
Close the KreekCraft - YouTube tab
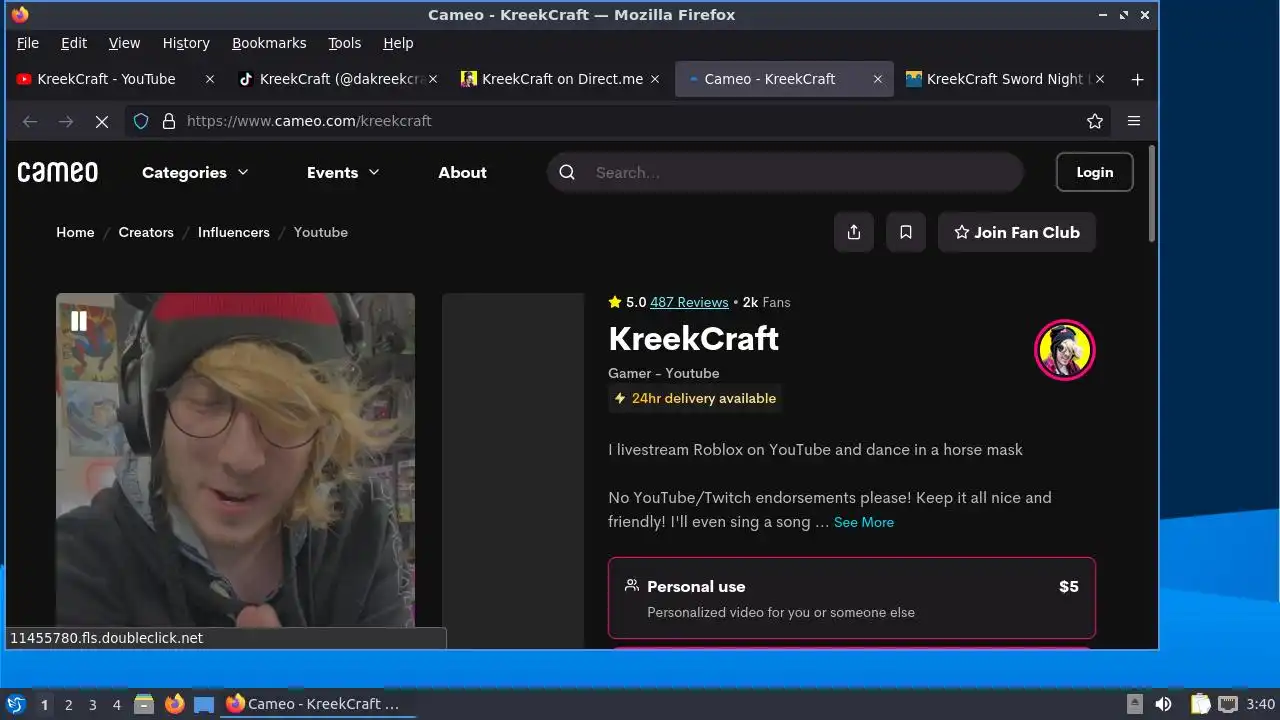point(210,79)
